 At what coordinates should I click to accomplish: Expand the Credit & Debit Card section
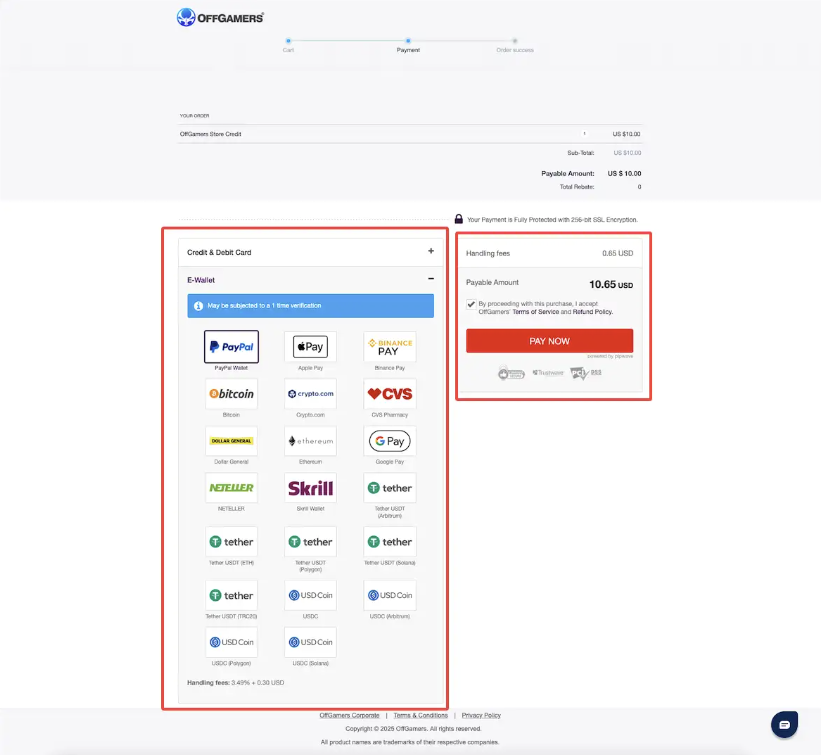point(310,252)
